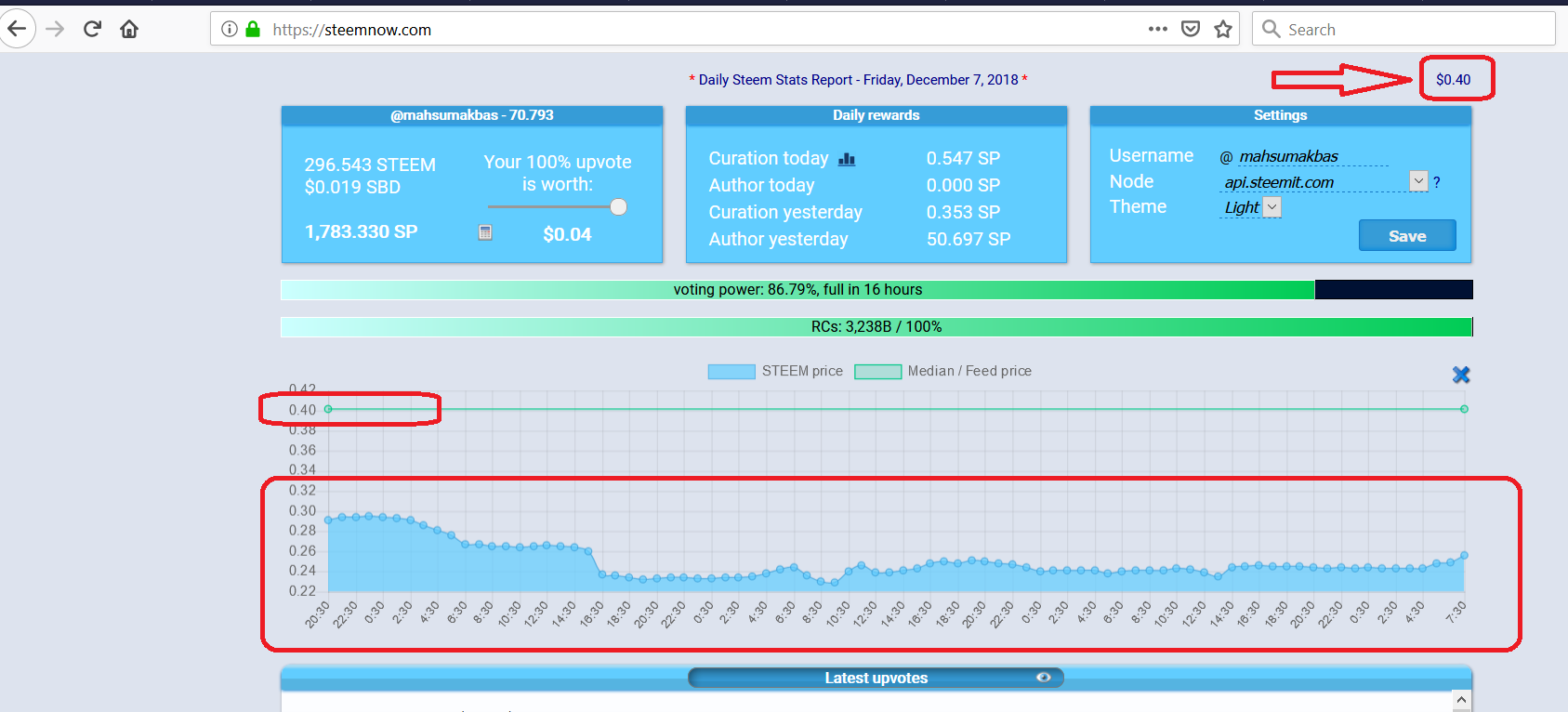Click the magnifier in the search box
This screenshot has height=712, width=1568.
tap(1271, 29)
